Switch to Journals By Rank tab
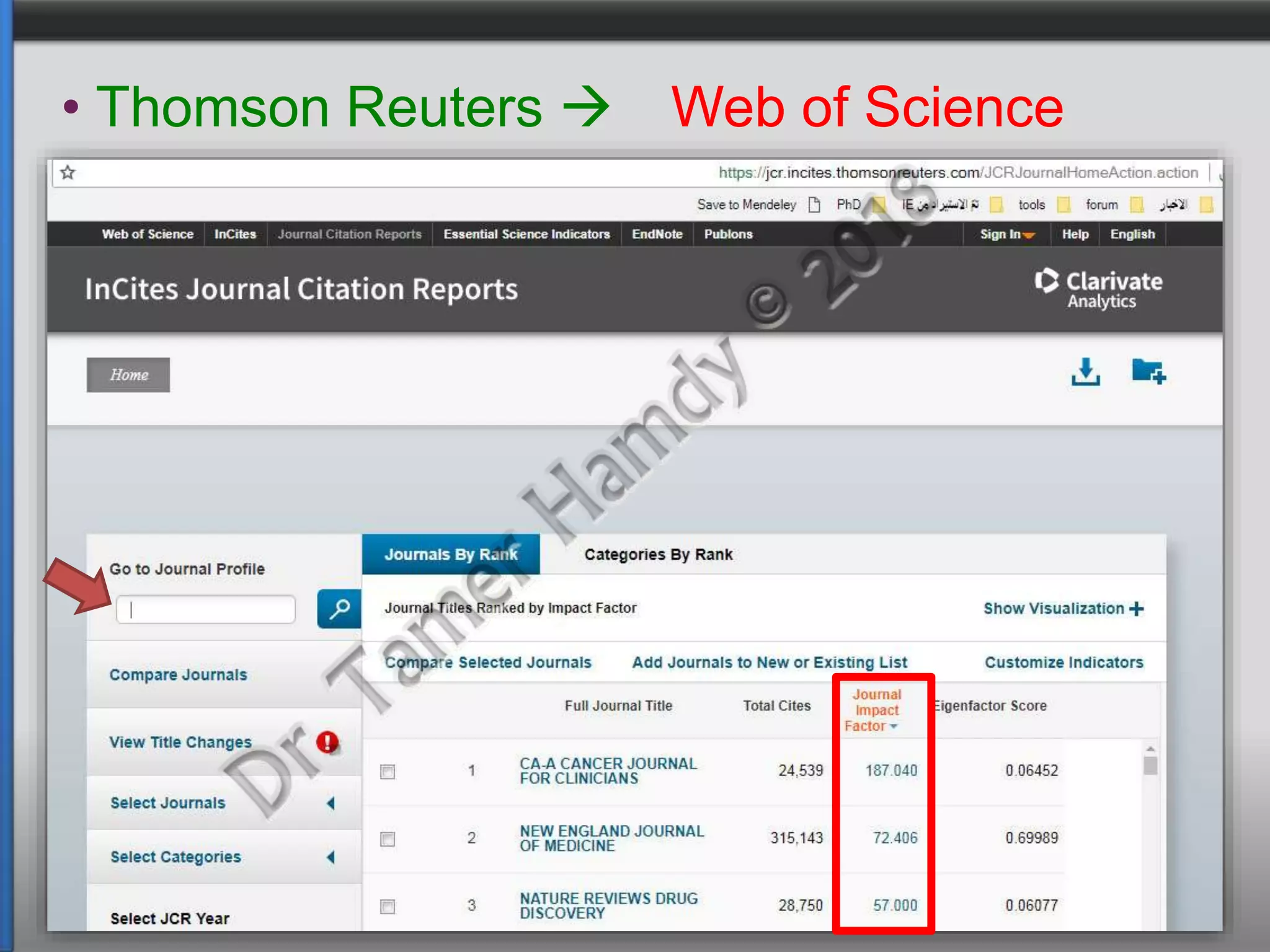This screenshot has height=952, width=1270. 451,554
